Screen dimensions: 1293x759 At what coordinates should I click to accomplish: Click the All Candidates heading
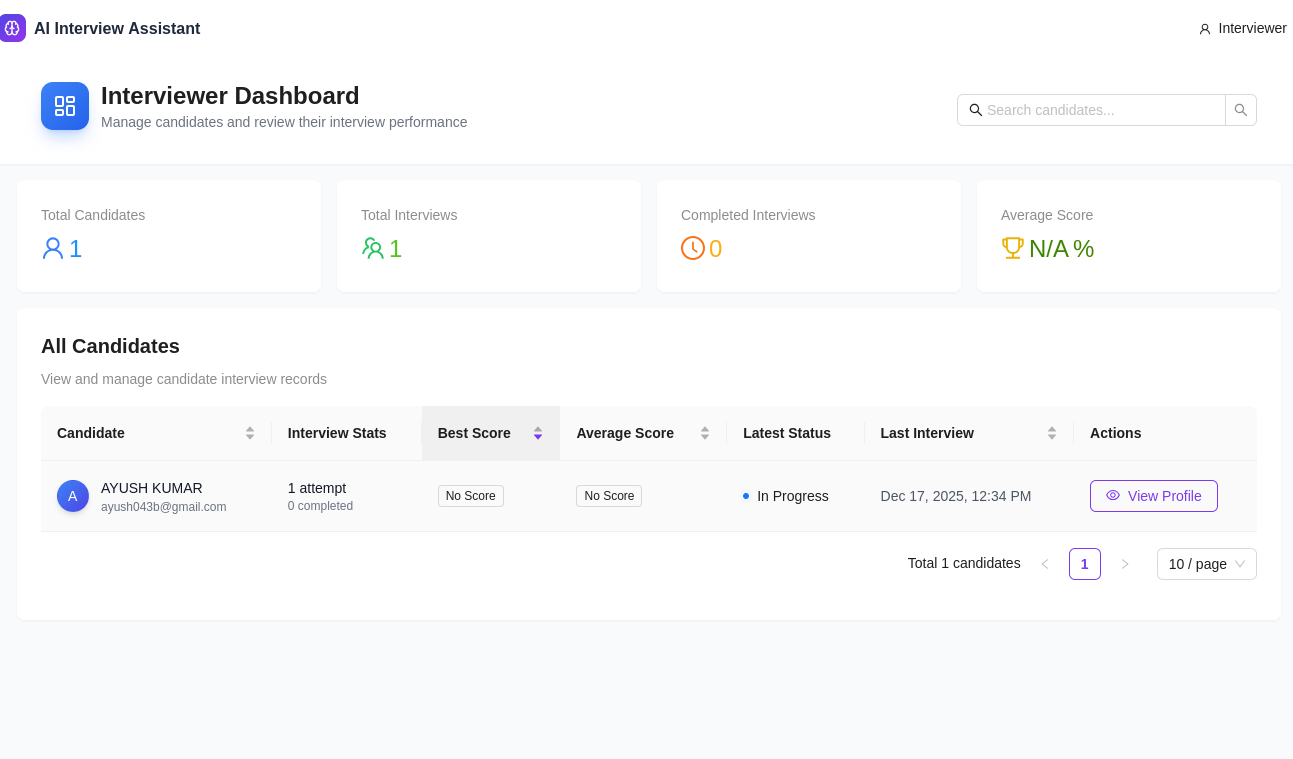point(110,346)
